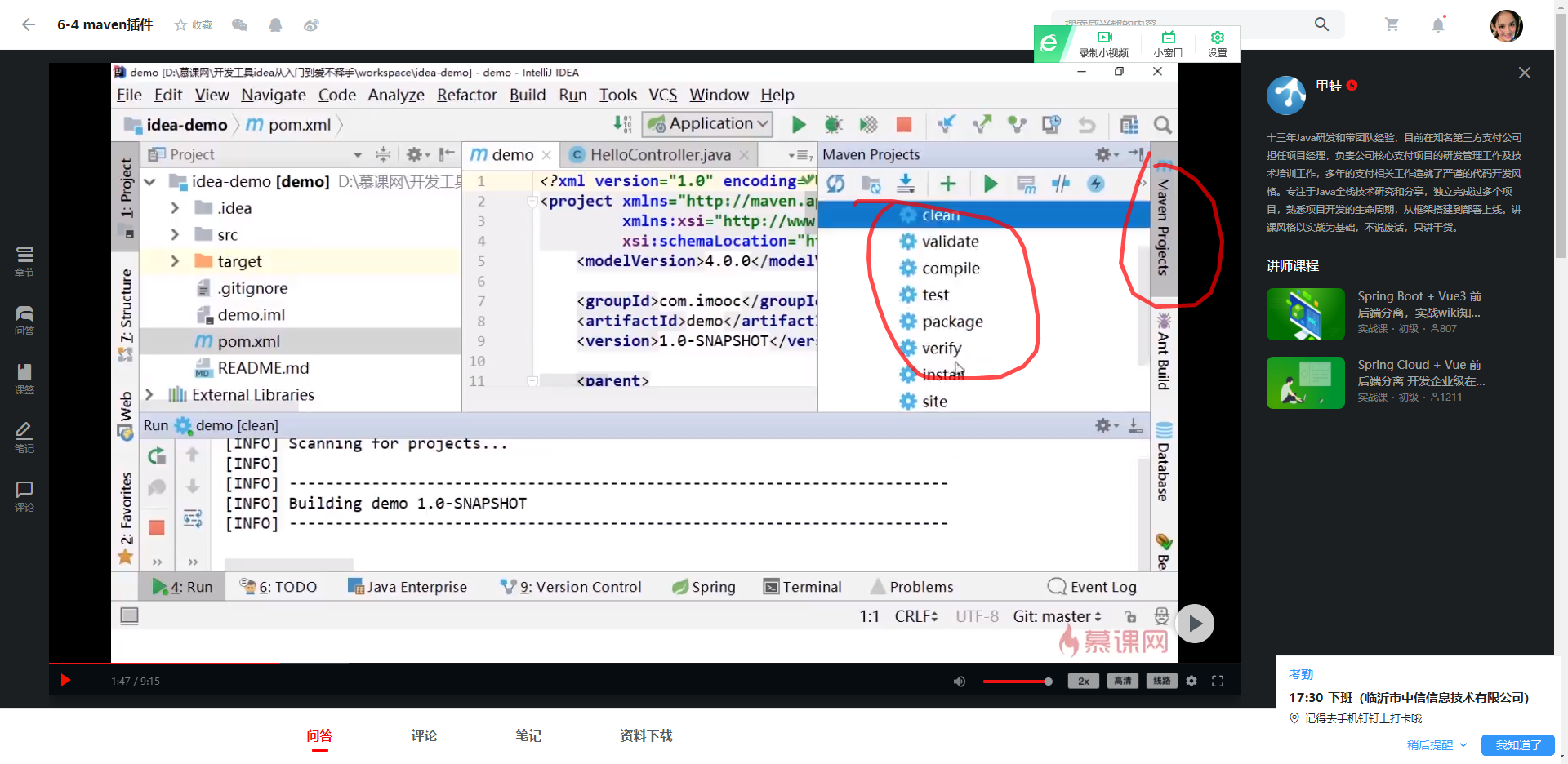Change playback speed with the 2x button
This screenshot has width=1568, height=764.
point(1083,681)
